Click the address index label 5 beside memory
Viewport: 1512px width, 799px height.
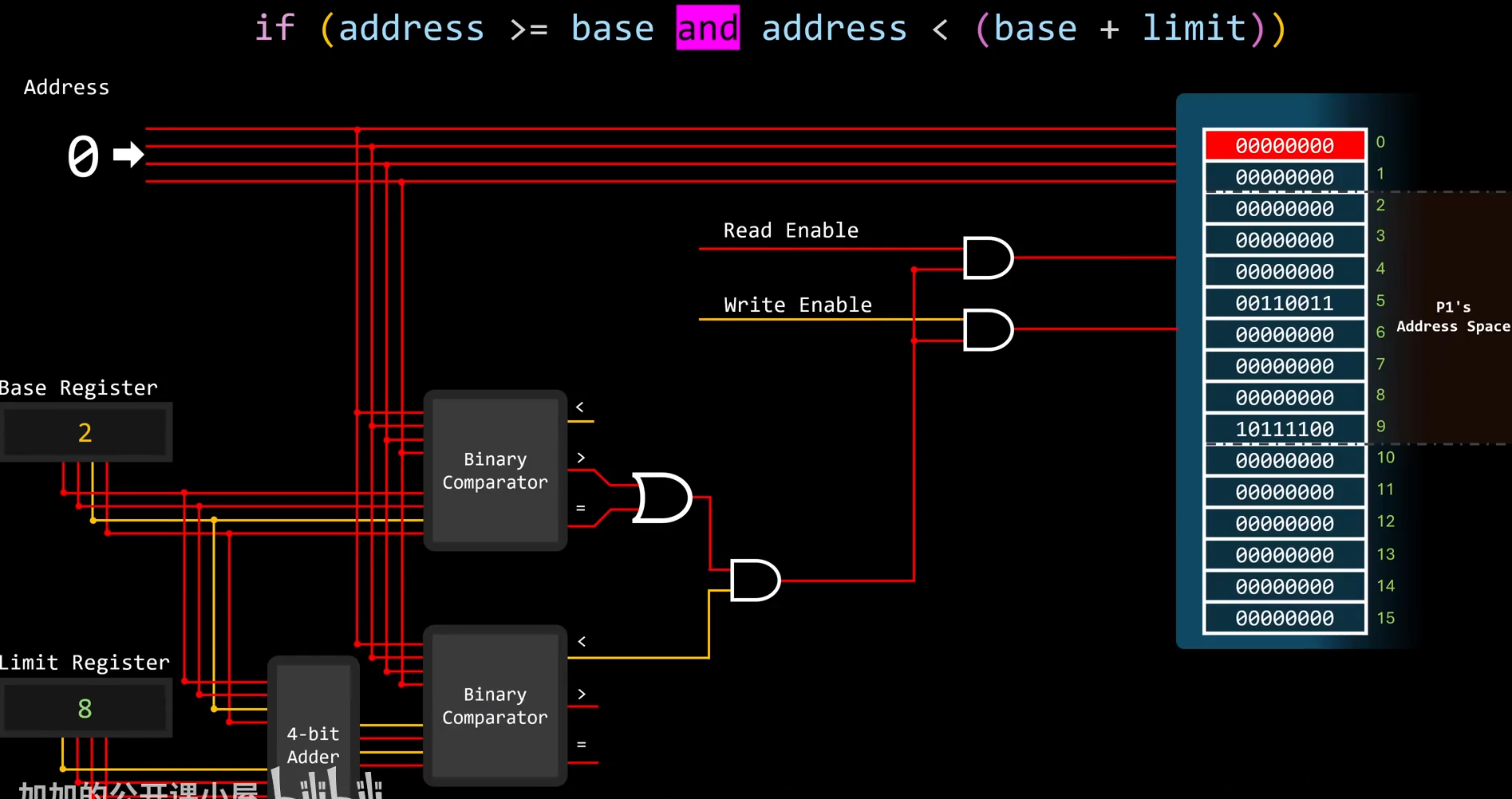click(x=1380, y=301)
